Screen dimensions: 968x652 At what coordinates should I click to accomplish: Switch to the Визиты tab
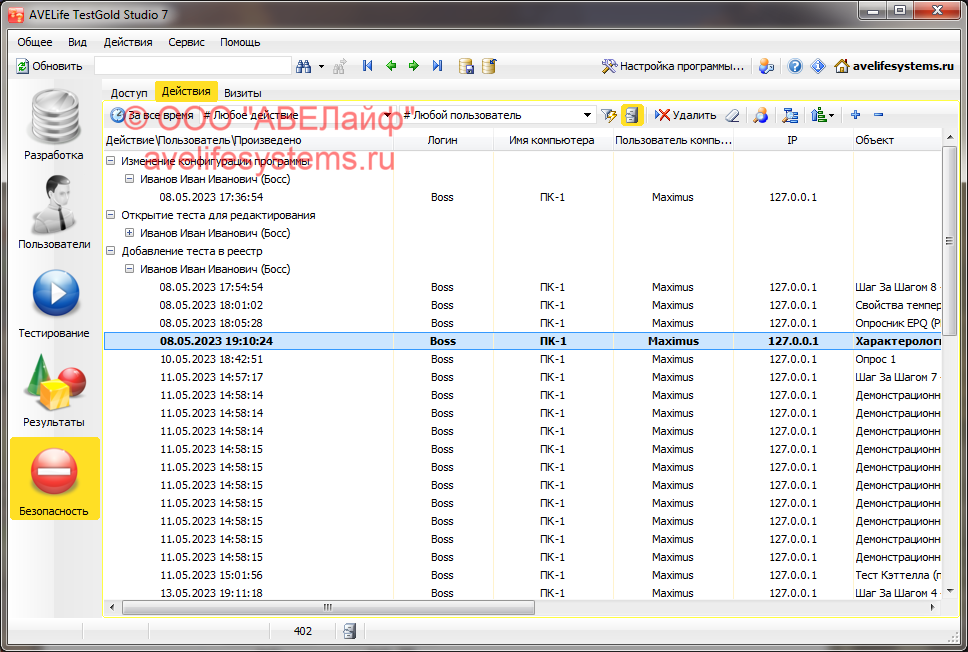tap(243, 92)
